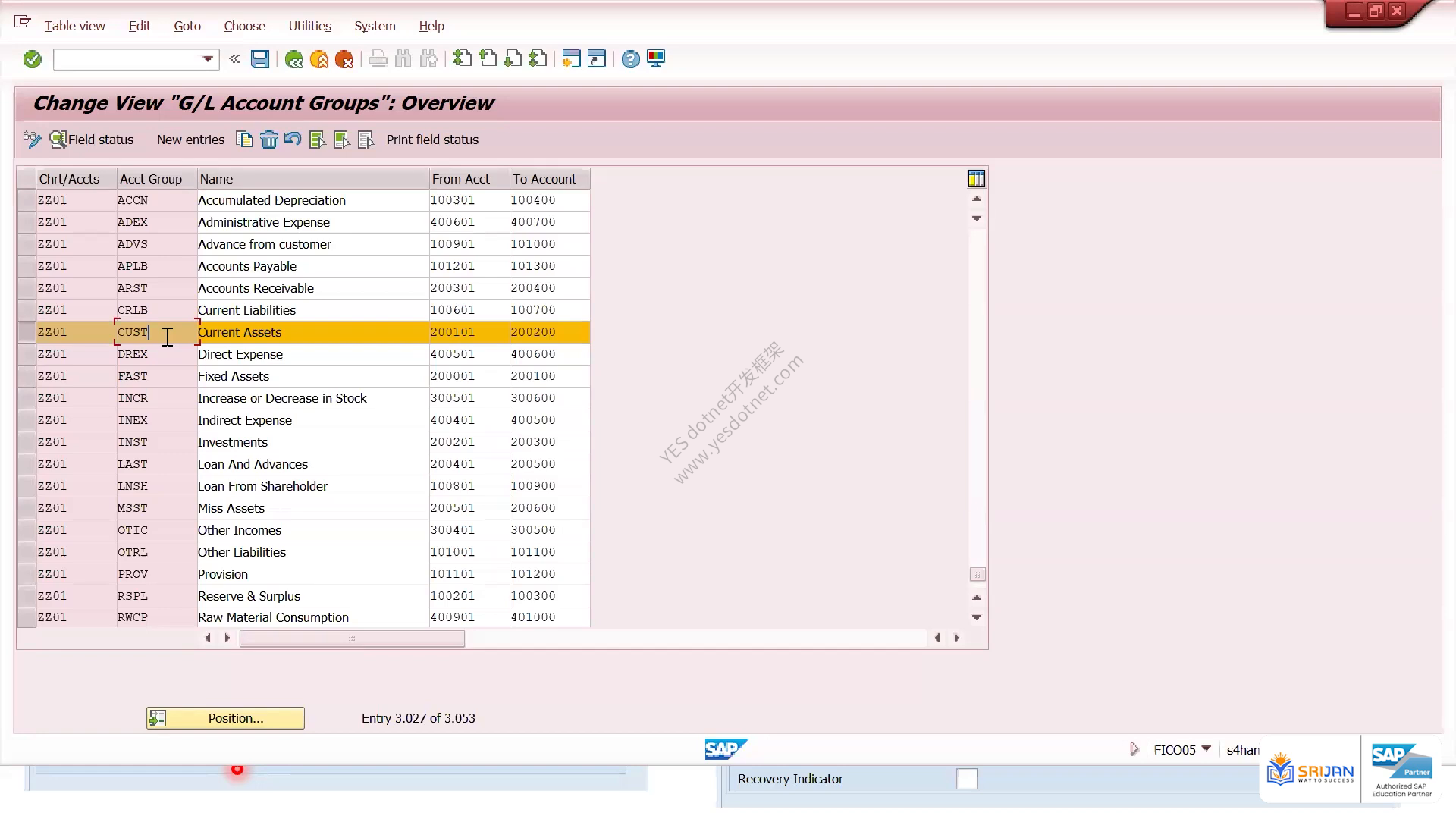Open the FICO05 system dropdown
1456x819 pixels.
[x=1207, y=749]
